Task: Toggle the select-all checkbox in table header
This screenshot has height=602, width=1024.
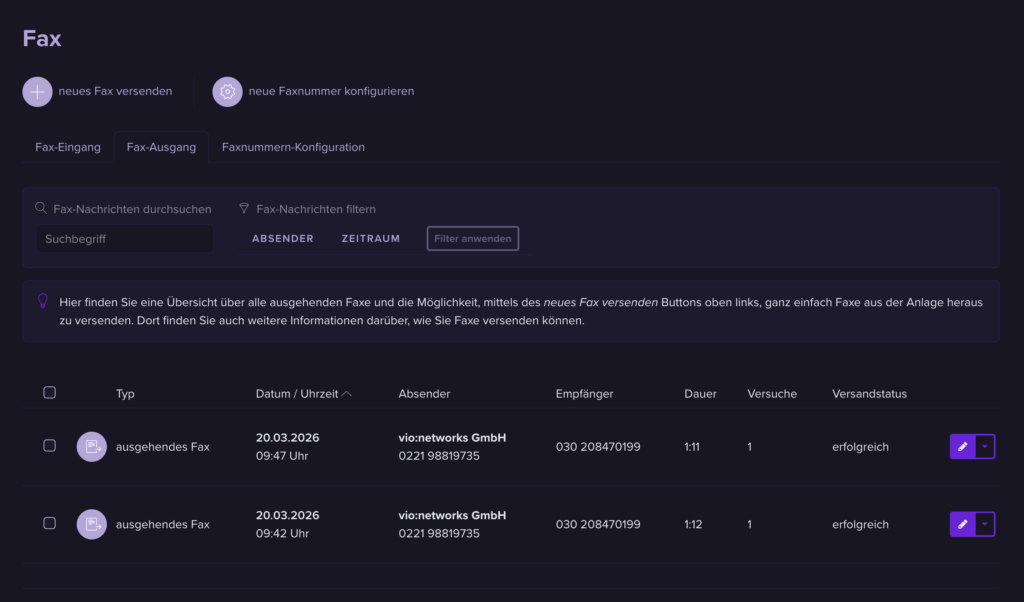Action: click(50, 393)
